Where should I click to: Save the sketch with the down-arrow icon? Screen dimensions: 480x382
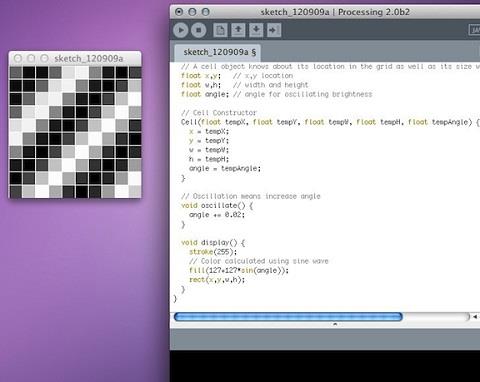click(256, 30)
